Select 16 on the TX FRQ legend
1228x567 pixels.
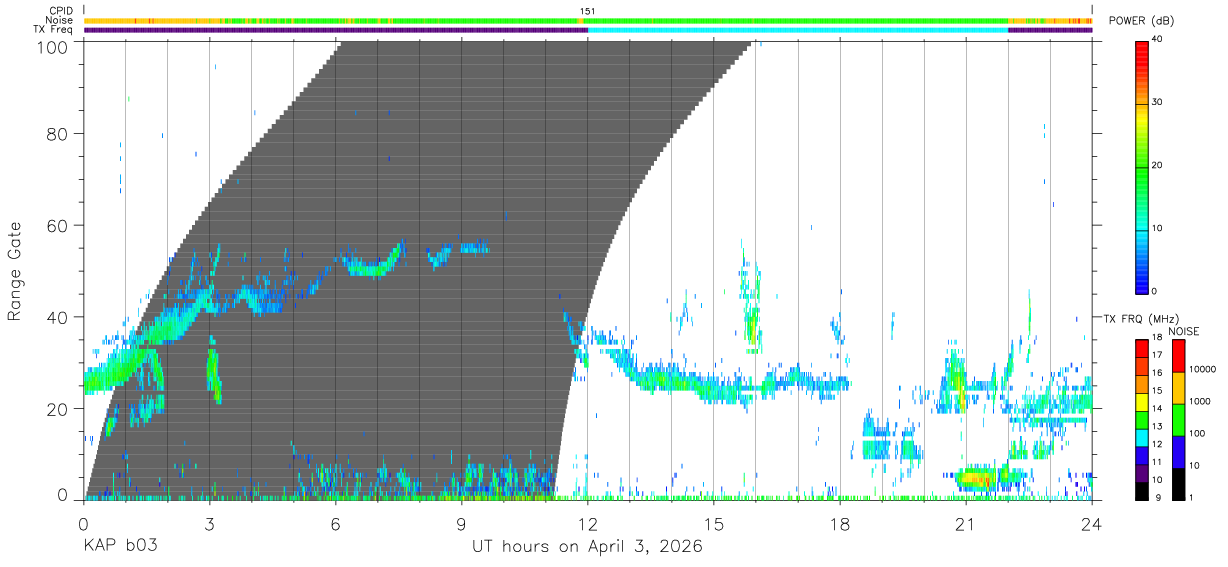1158,372
